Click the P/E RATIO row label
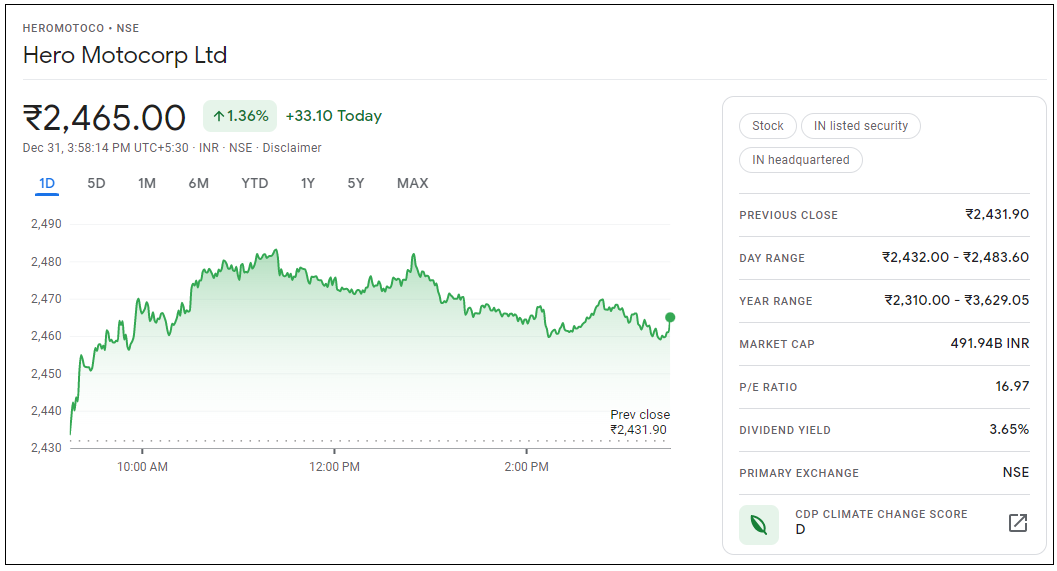This screenshot has width=1057, height=571. tap(768, 388)
